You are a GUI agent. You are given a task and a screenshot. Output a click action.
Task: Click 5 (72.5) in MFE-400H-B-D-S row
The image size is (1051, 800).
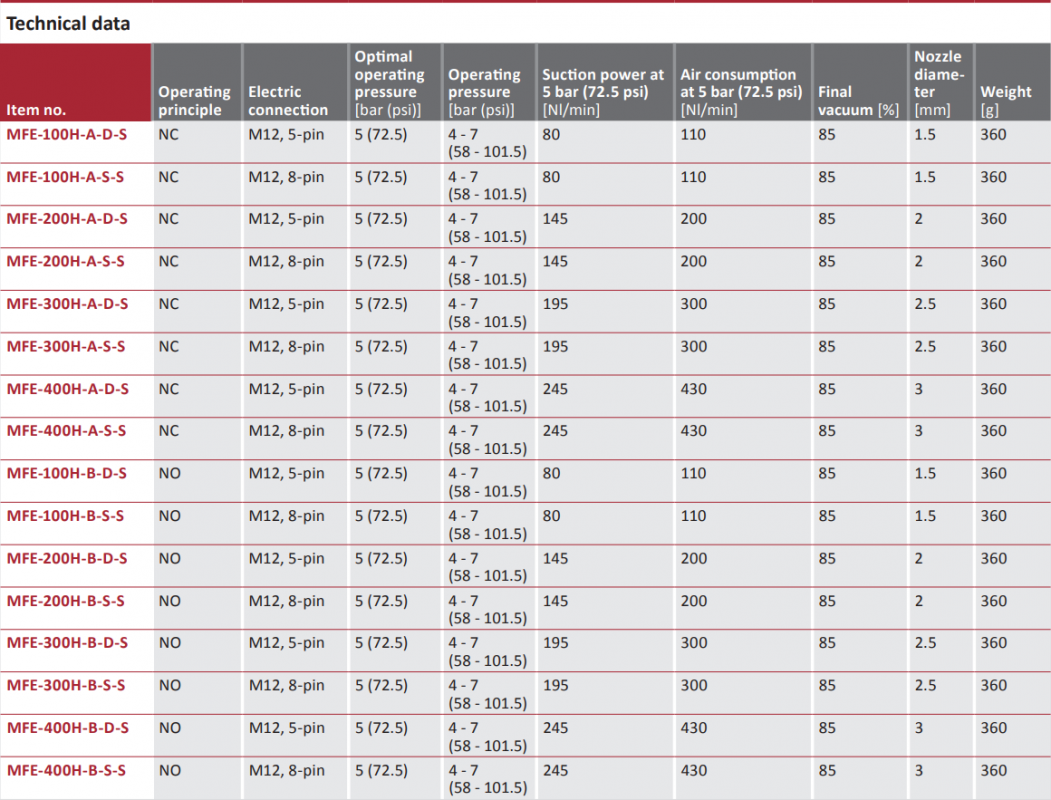tap(381, 728)
